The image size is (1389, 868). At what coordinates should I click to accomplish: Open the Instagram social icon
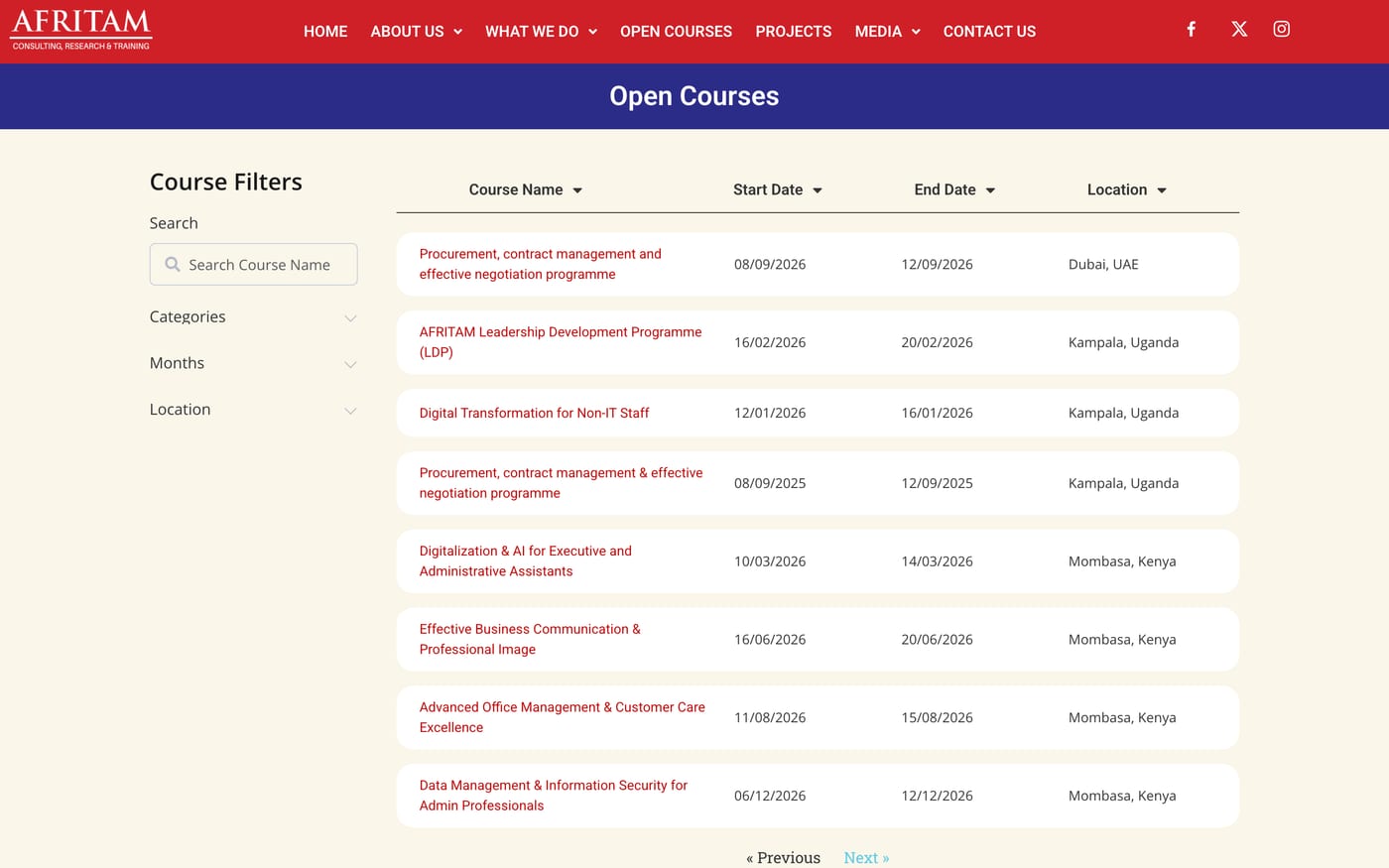(1282, 29)
